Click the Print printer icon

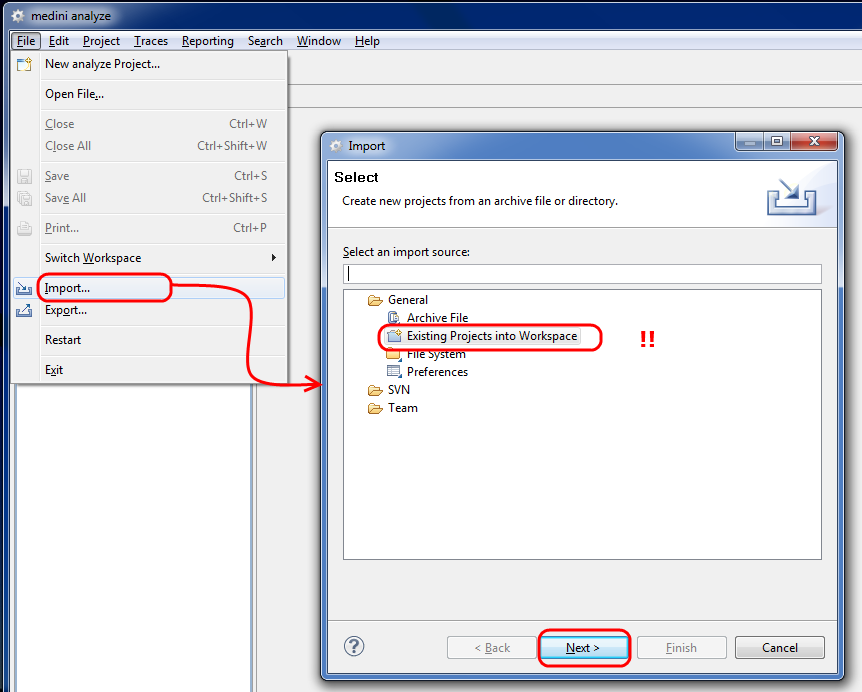(x=24, y=228)
